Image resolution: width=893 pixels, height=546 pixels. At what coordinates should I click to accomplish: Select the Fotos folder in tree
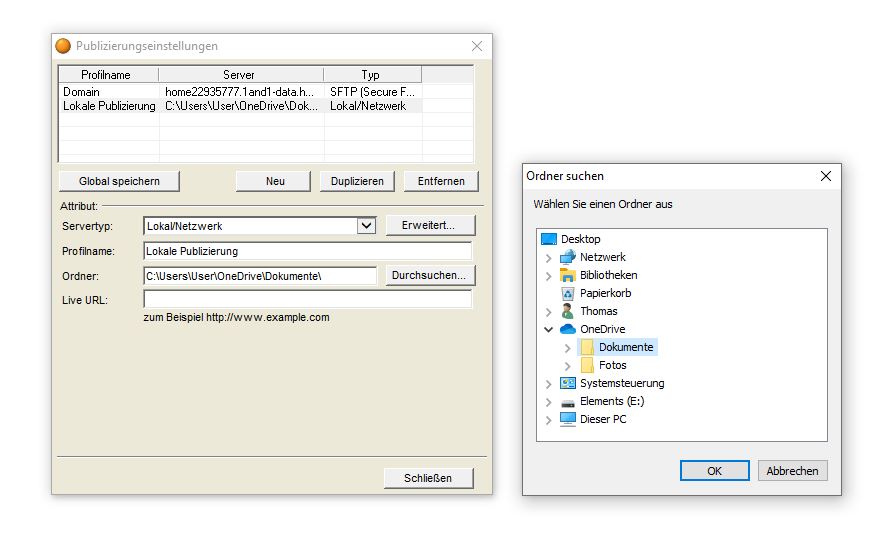pyautogui.click(x=612, y=365)
